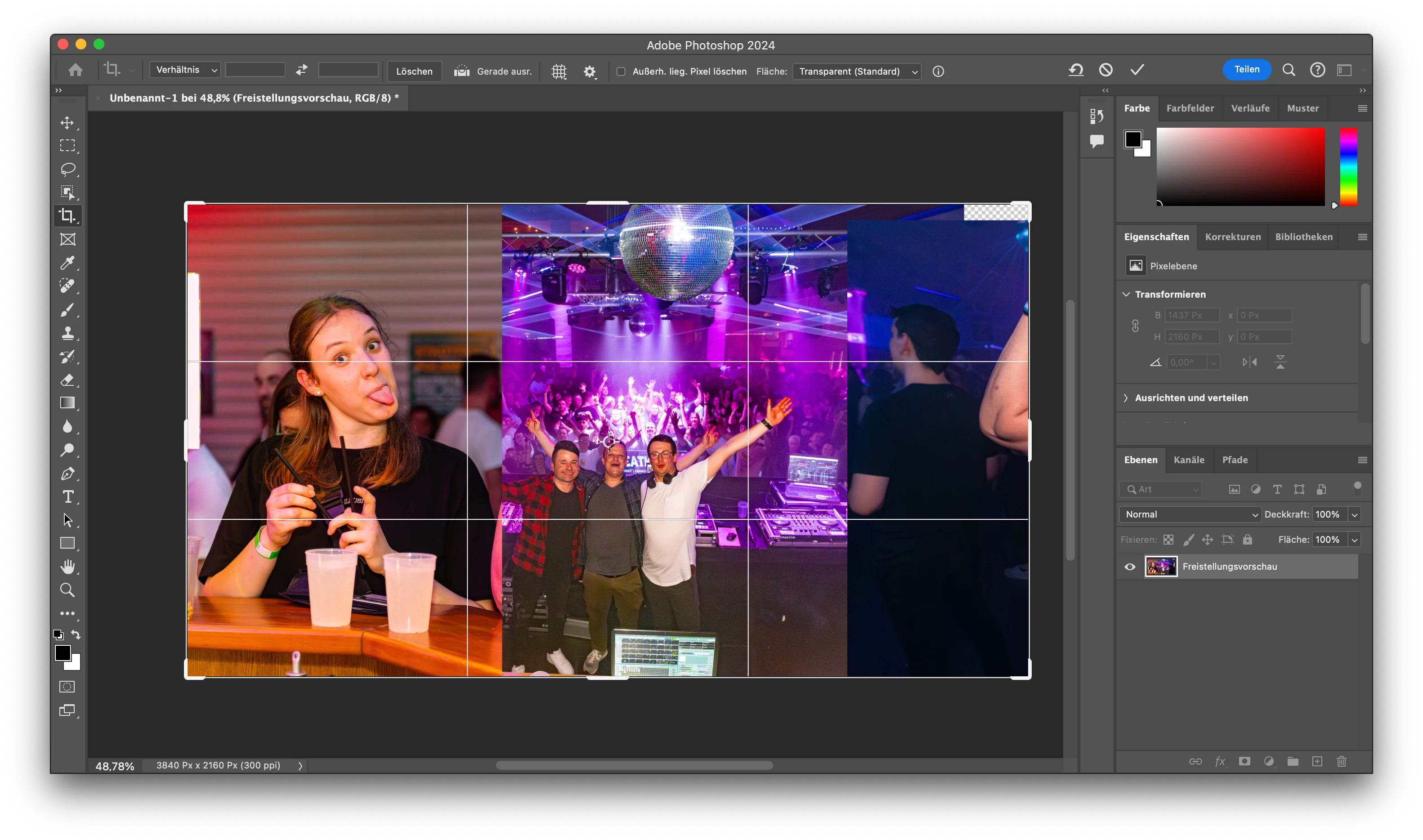Open the crop overlay grid options
Image resolution: width=1423 pixels, height=840 pixels.
click(559, 71)
